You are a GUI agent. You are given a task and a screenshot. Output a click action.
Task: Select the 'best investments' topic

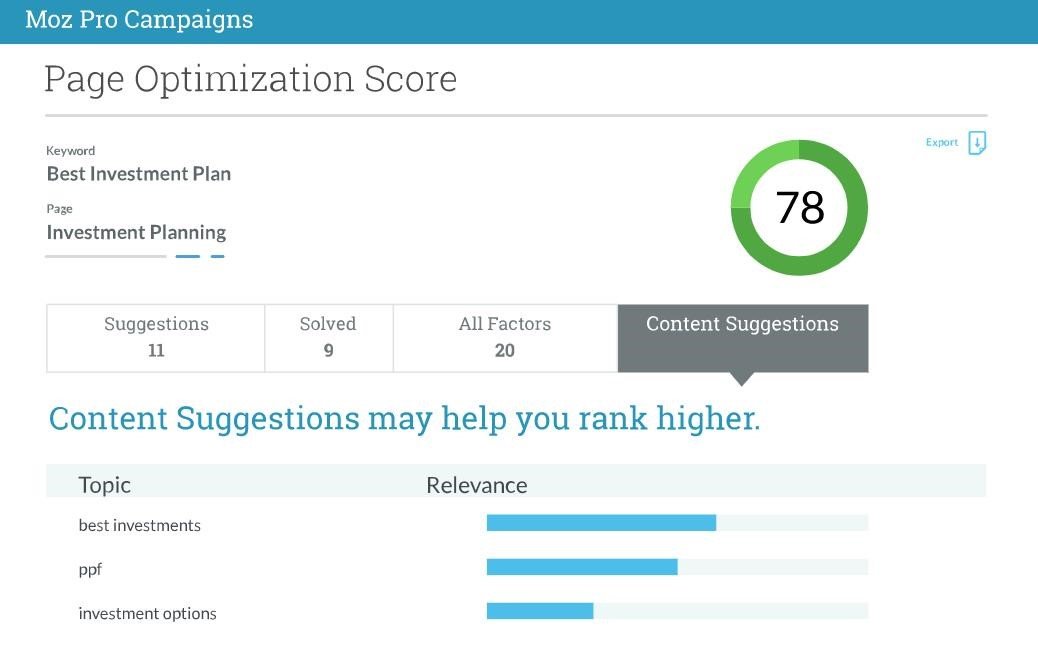point(140,525)
